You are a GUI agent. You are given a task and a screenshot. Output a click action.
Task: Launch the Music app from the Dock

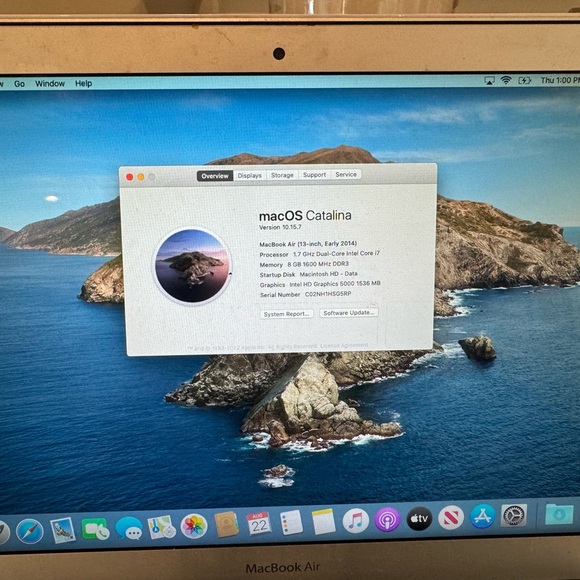355,521
